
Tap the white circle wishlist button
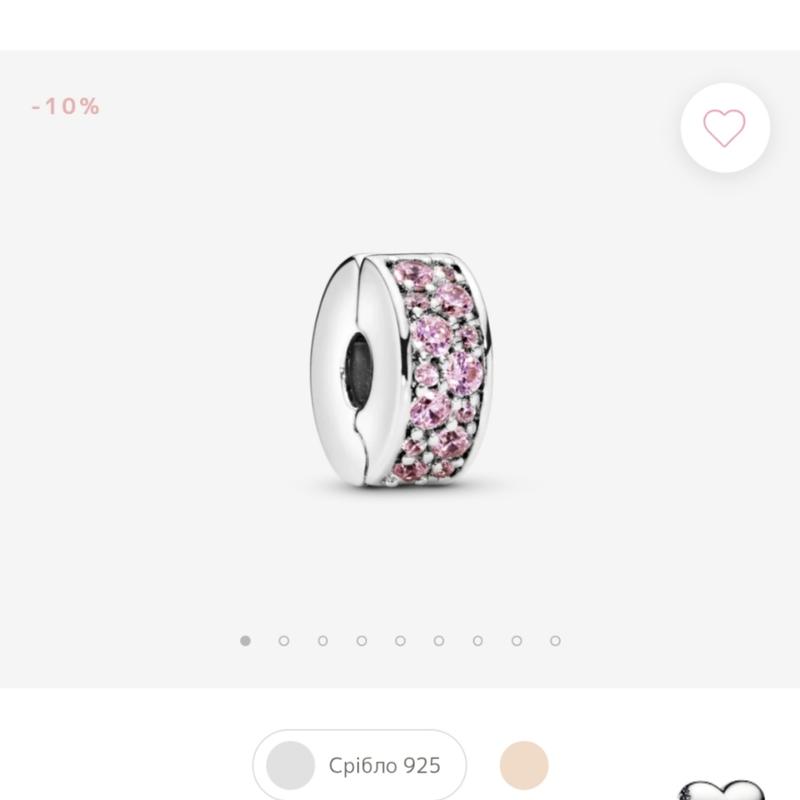[x=725, y=128]
